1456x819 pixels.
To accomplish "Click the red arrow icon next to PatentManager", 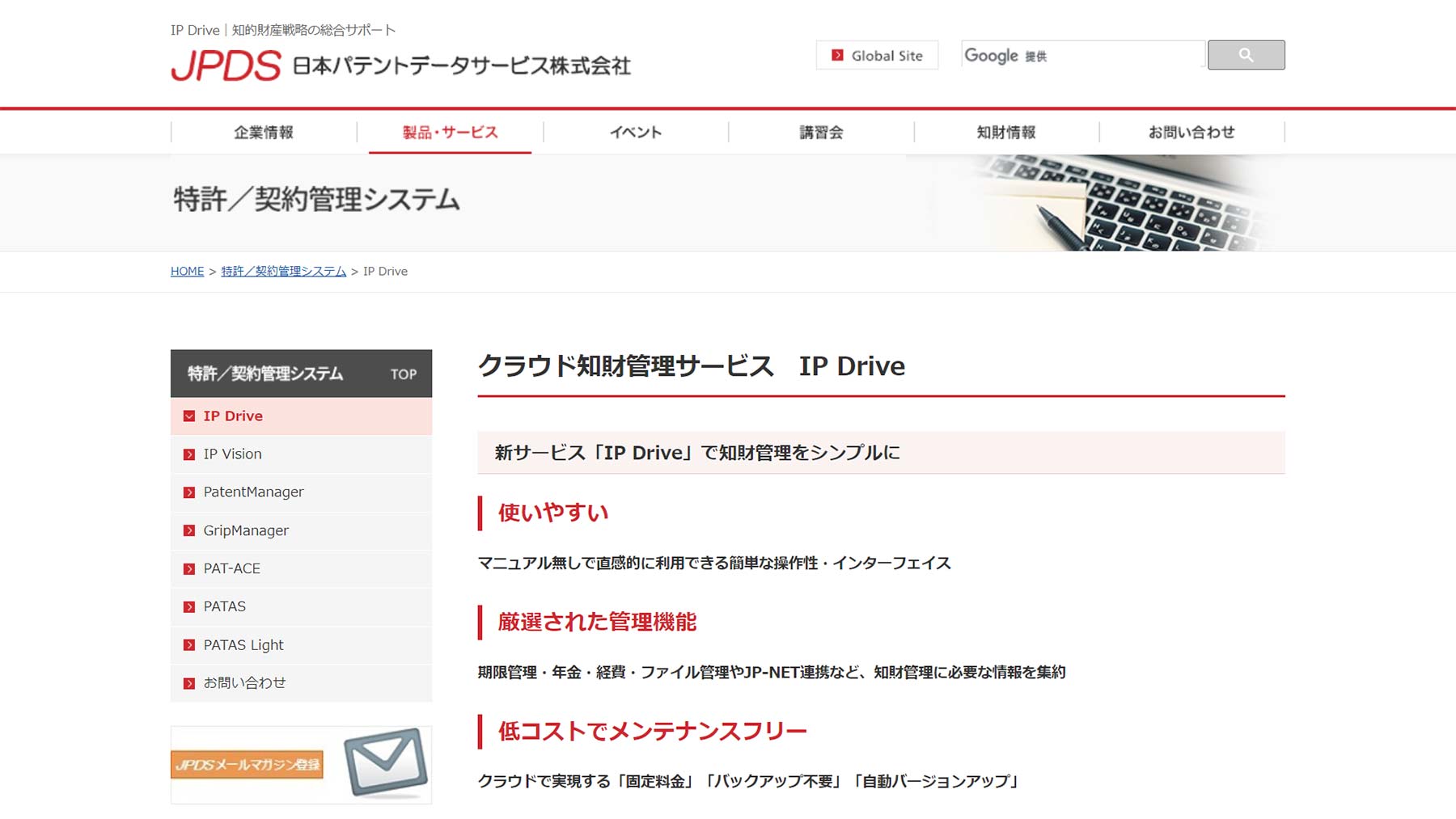I will coord(189,492).
